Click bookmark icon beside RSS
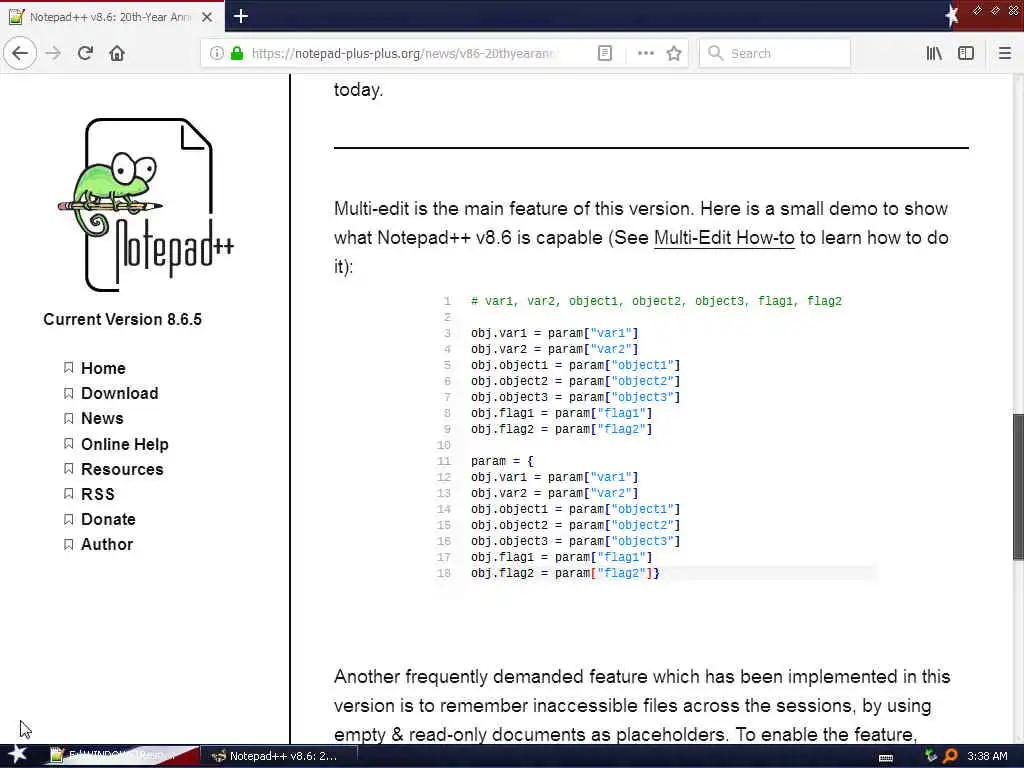Image resolution: width=1024 pixels, height=768 pixels. point(69,494)
